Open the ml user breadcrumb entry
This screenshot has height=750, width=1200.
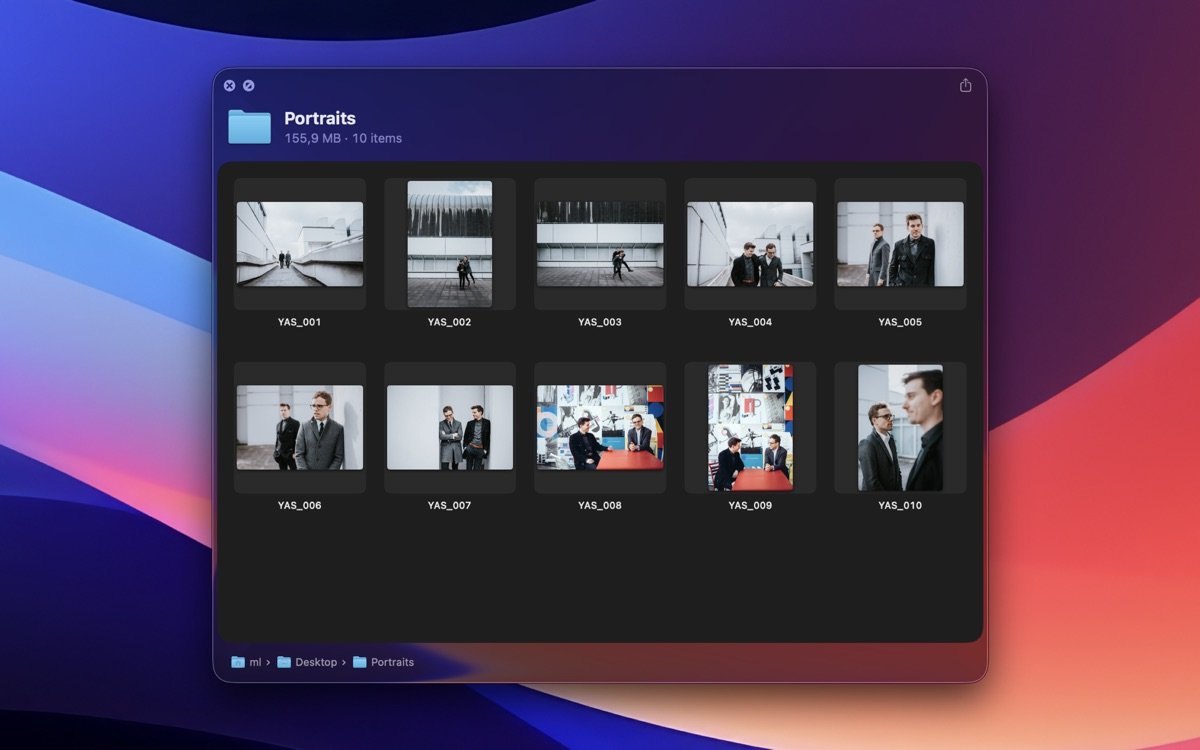pyautogui.click(x=253, y=662)
